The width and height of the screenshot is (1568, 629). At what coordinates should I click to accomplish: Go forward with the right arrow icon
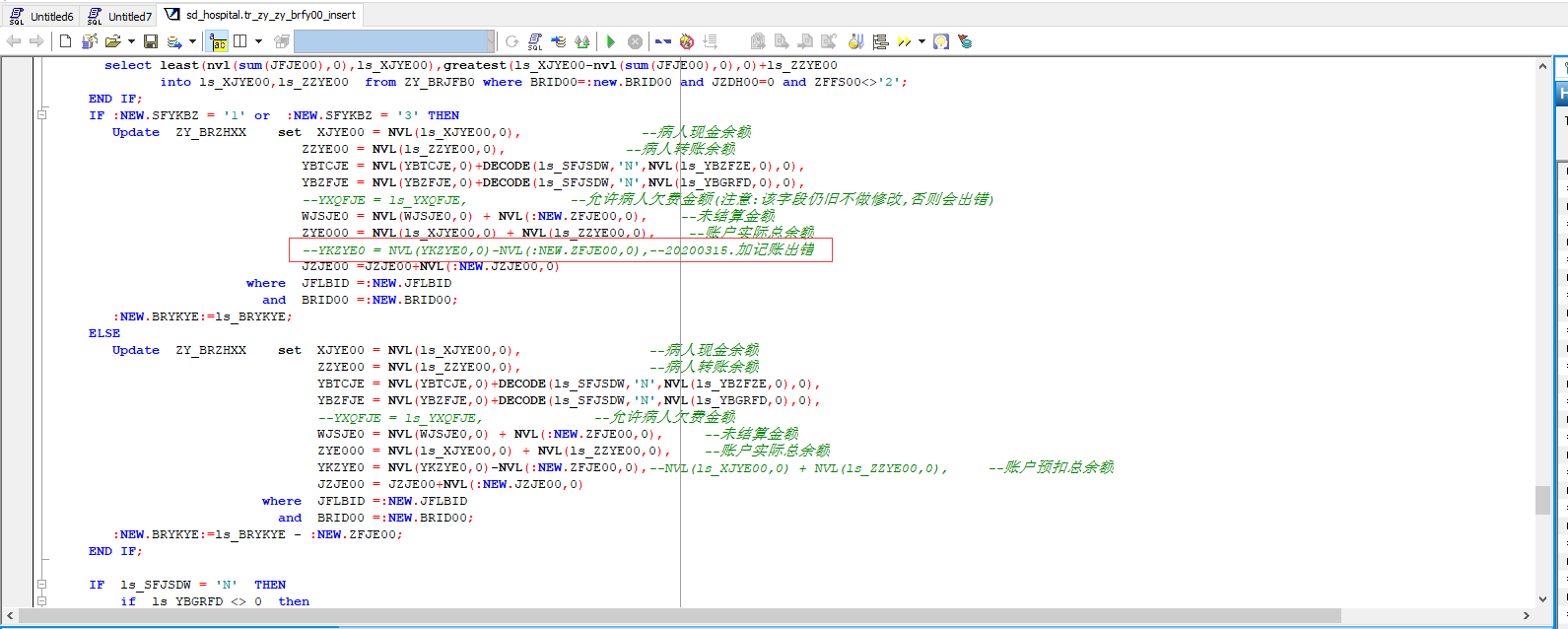[x=36, y=41]
